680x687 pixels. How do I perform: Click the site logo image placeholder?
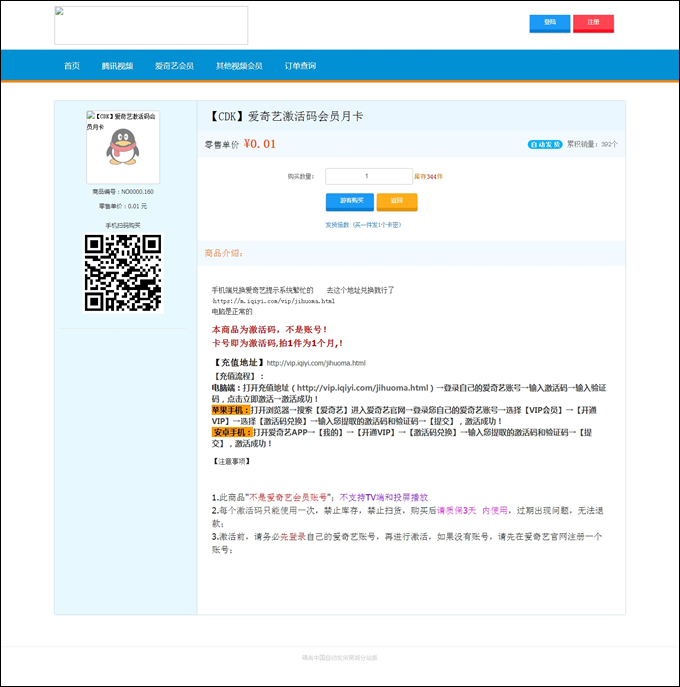tap(151, 25)
